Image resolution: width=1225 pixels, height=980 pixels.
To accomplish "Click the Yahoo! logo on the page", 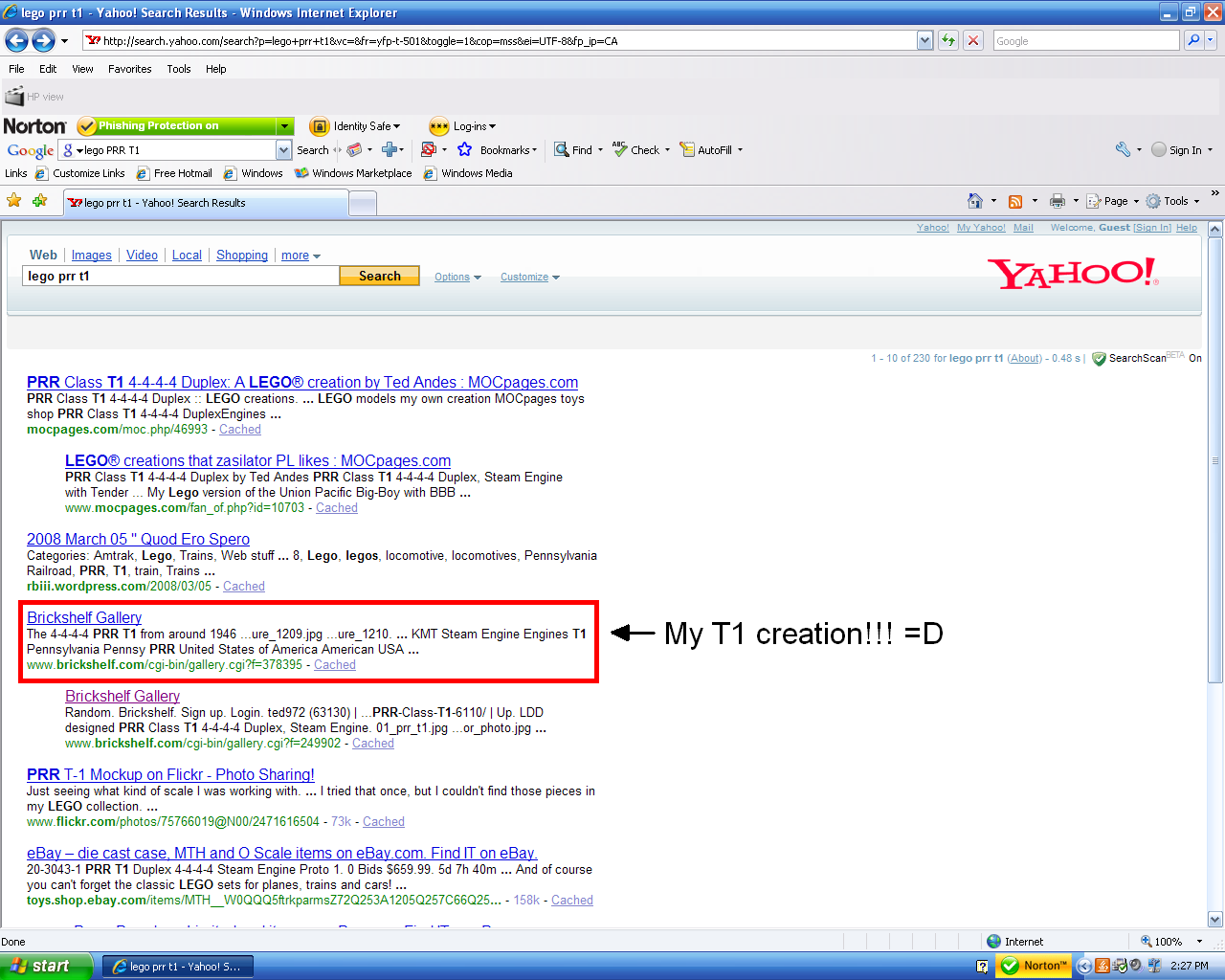I will (1073, 274).
